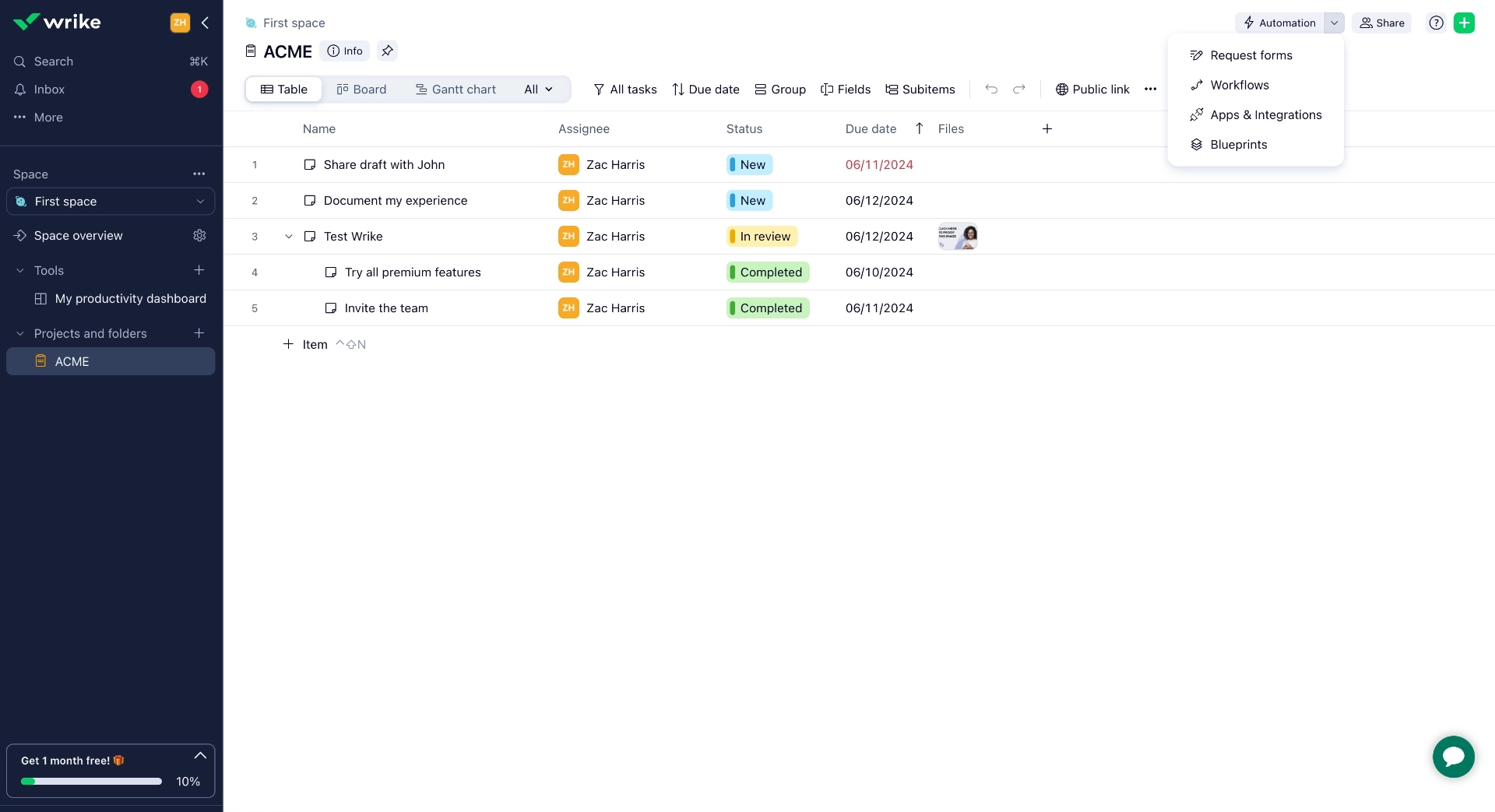This screenshot has height=812, width=1495.
Task: Open the chat support bubble
Action: [x=1454, y=757]
